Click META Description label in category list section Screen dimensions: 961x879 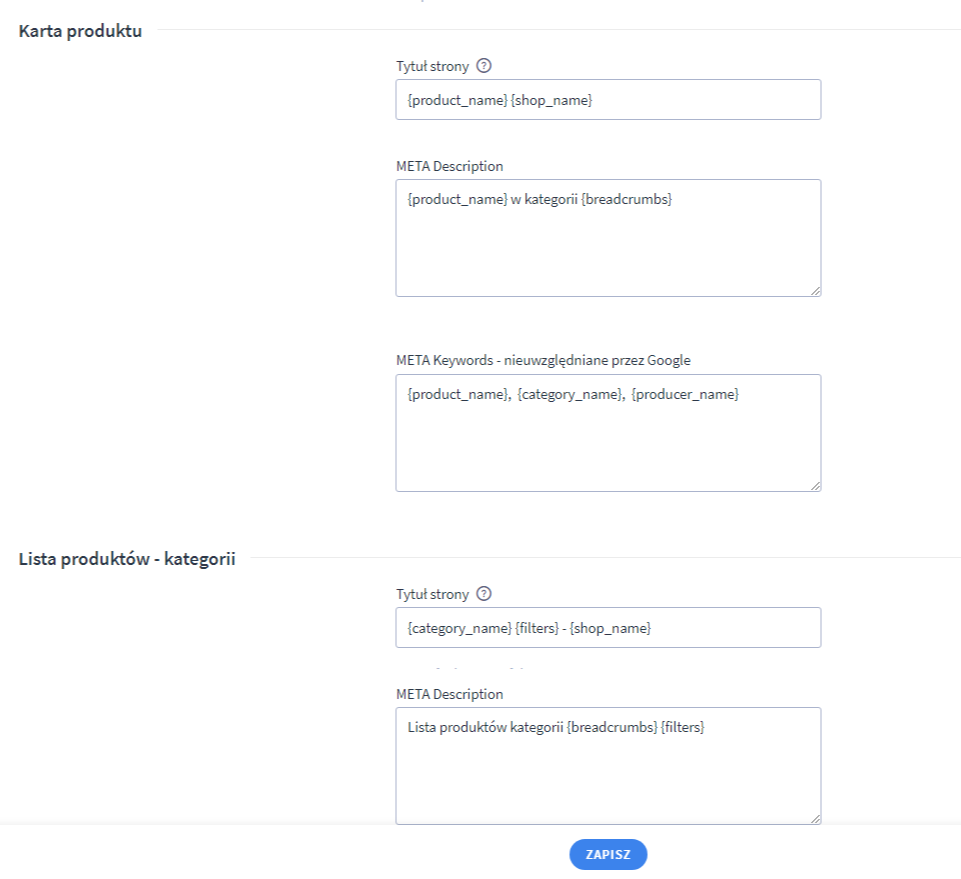pyautogui.click(x=449, y=694)
